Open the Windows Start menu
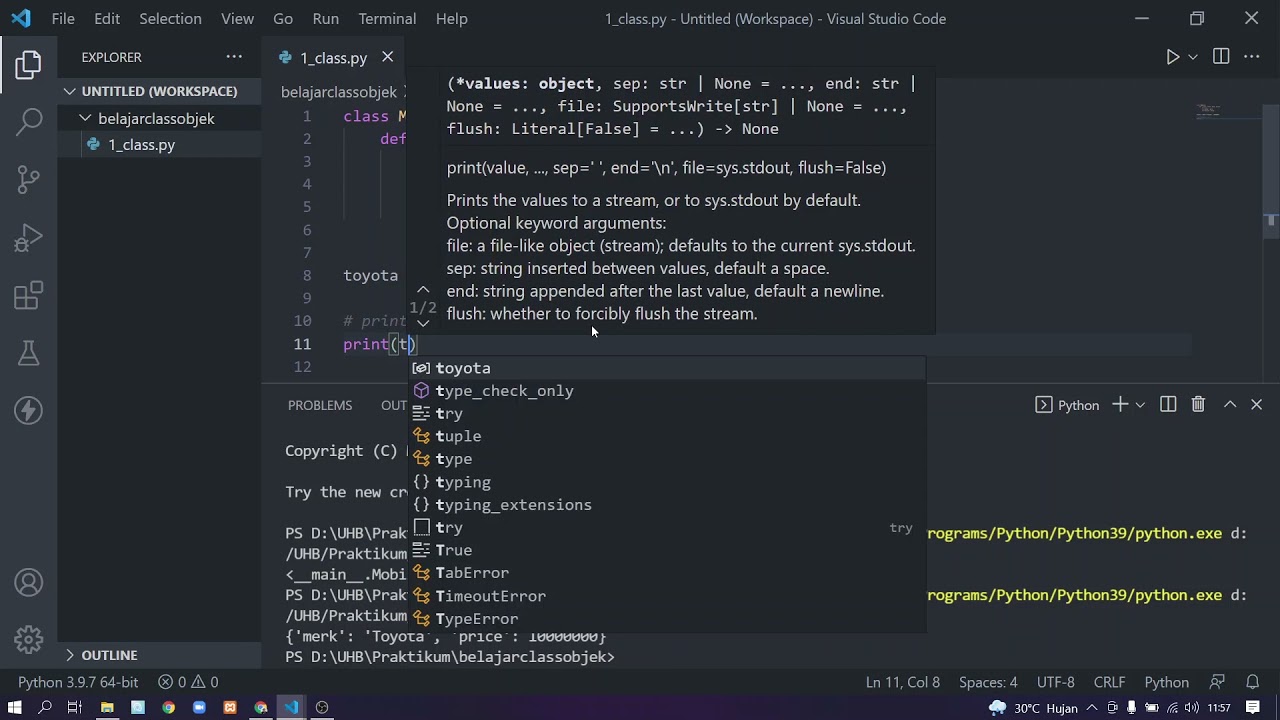The width and height of the screenshot is (1280, 720). [x=15, y=707]
